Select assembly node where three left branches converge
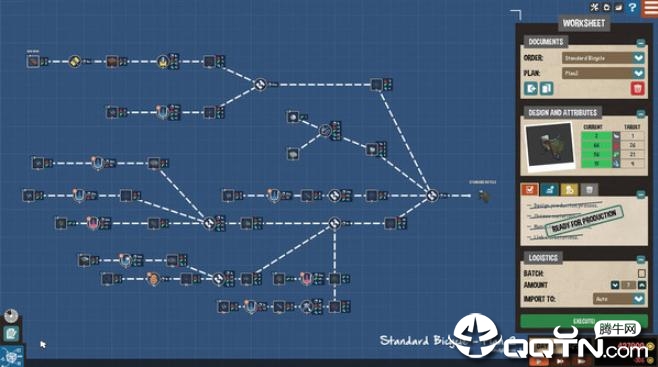 point(209,223)
